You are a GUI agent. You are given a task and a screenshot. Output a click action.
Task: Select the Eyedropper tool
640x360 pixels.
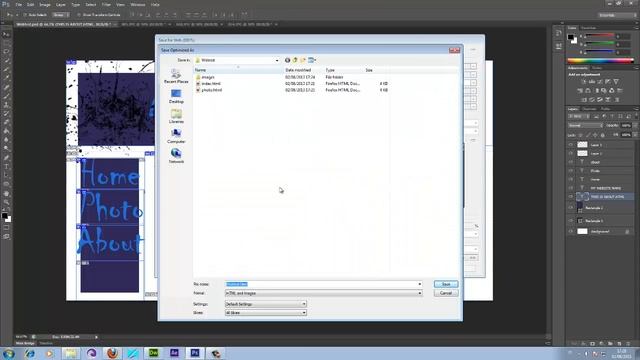point(6,78)
